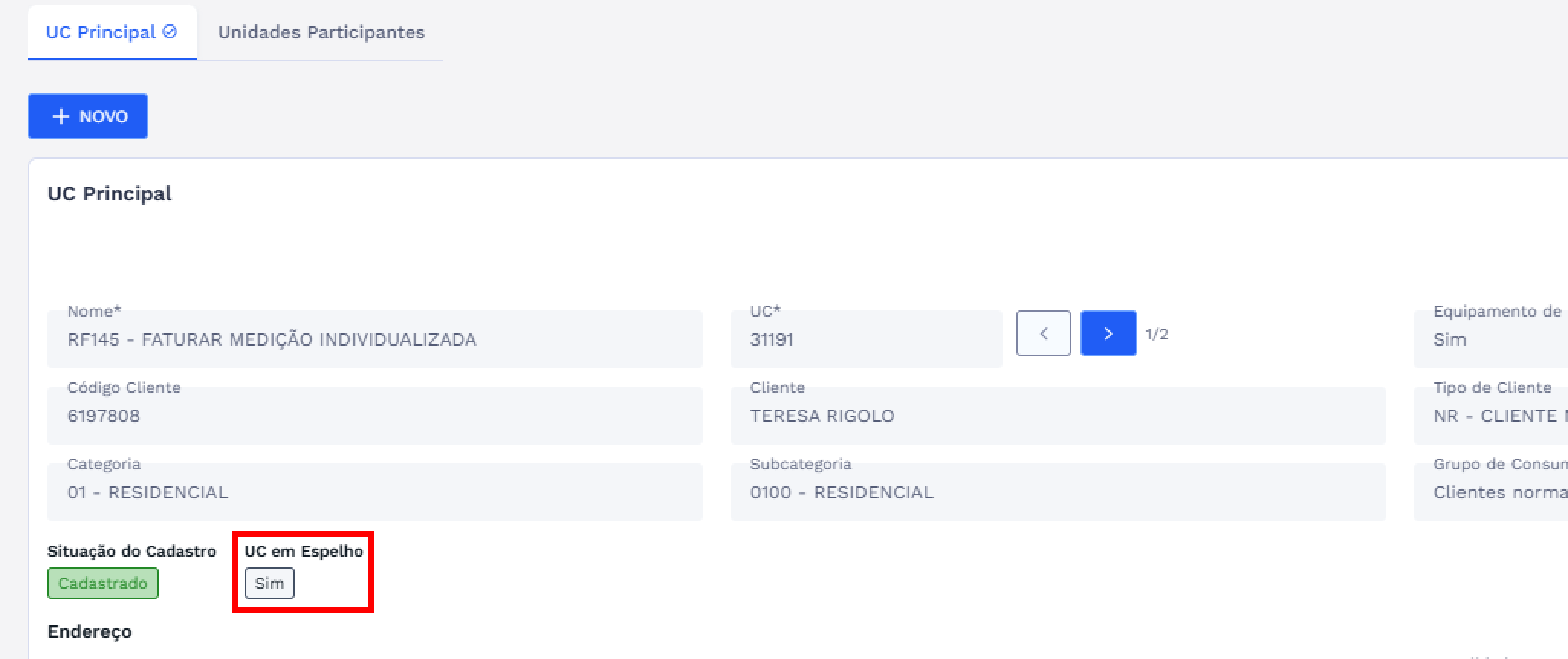Screen dimensions: 1568x659
Task: Click the Sim badge under UC em Espelho
Action: coord(270,583)
